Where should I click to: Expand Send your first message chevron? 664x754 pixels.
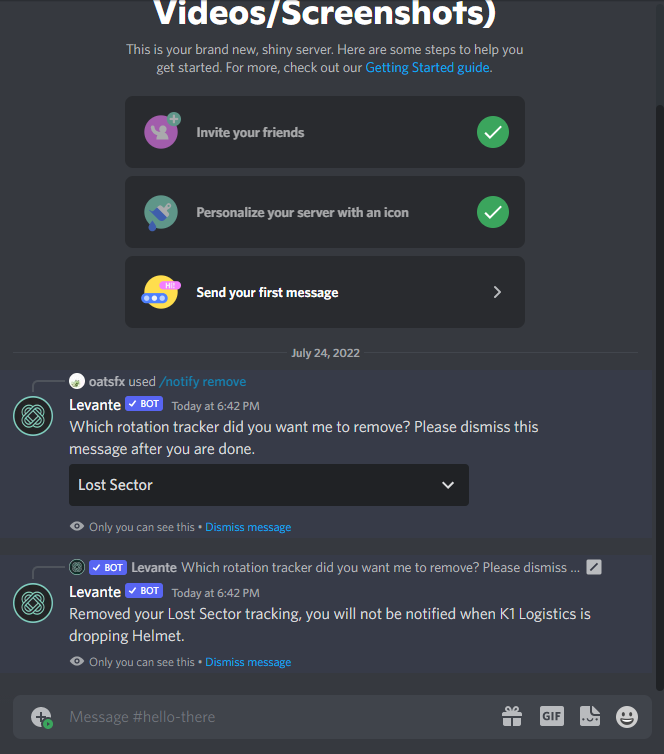(497, 292)
